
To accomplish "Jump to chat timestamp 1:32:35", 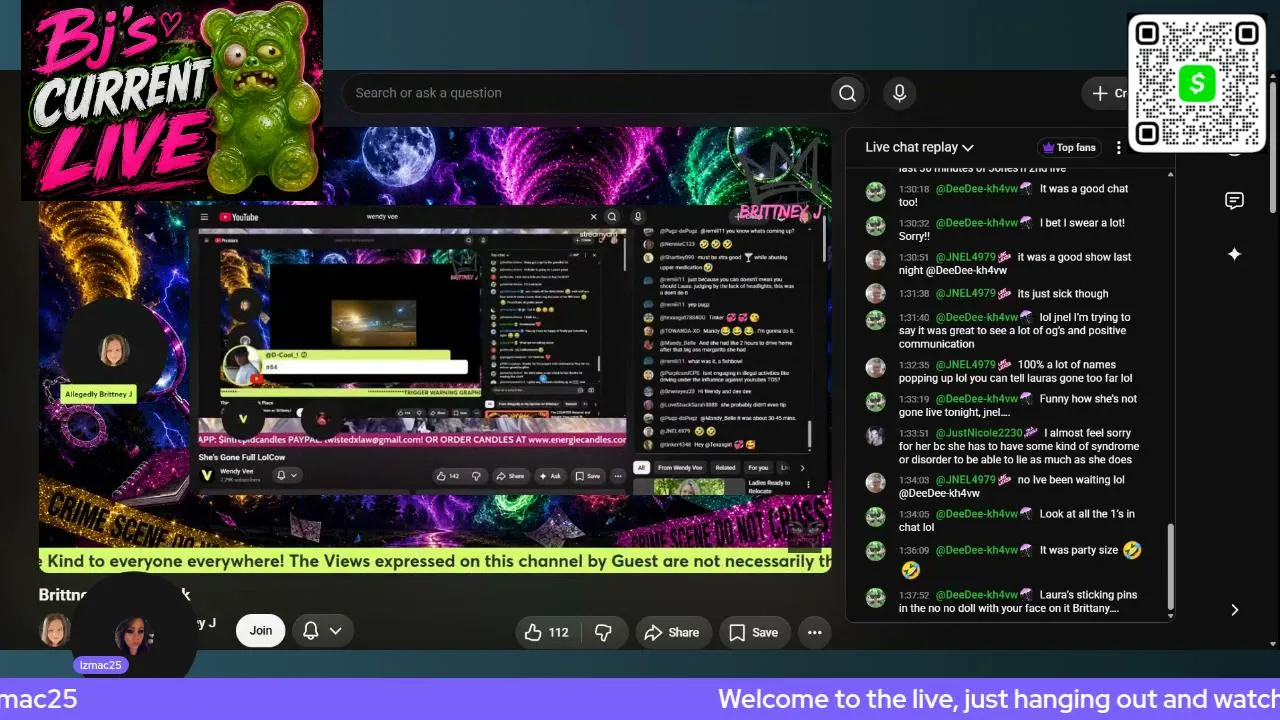I will click(x=914, y=365).
